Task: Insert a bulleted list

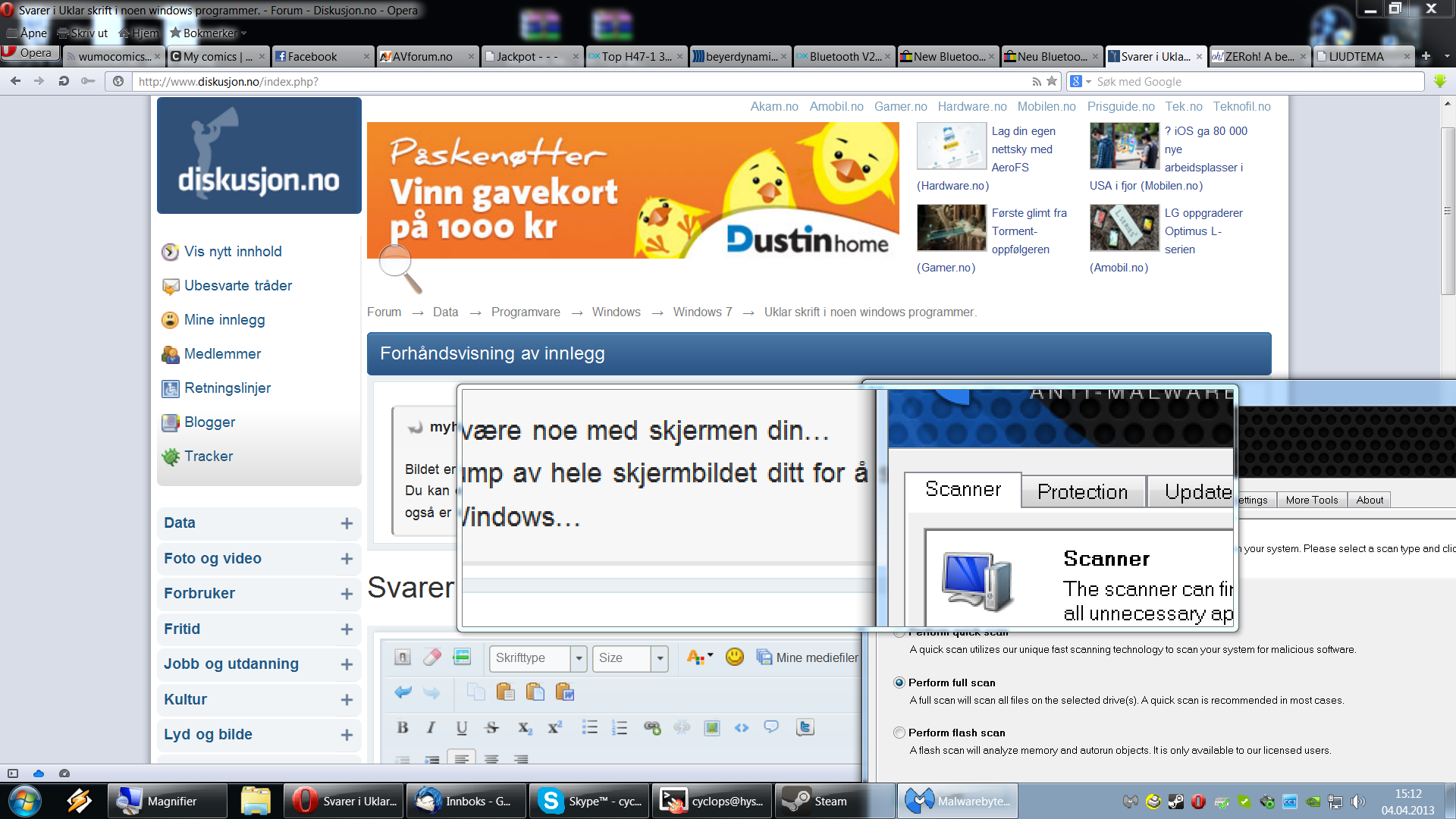Action: click(589, 727)
